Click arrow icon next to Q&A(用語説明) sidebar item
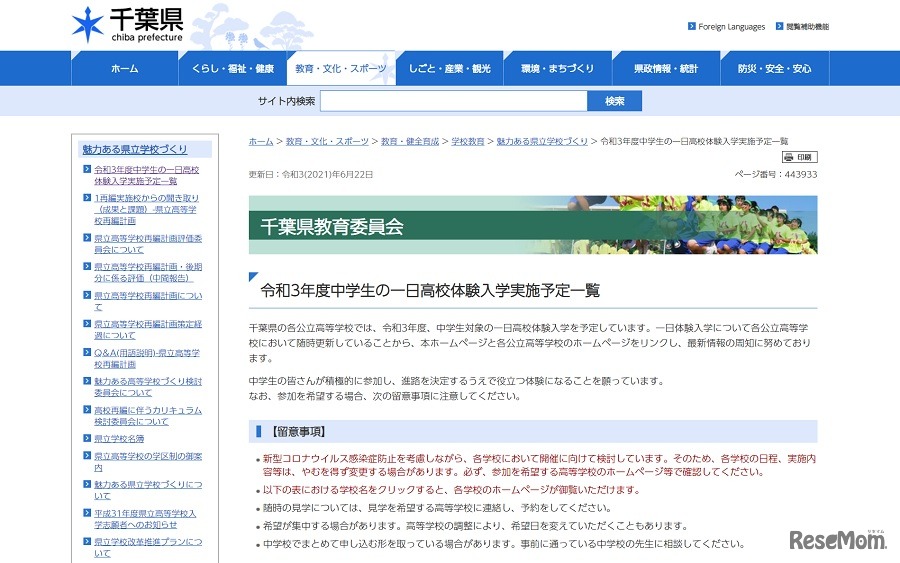Image resolution: width=900 pixels, height=563 pixels. pyautogui.click(x=87, y=352)
